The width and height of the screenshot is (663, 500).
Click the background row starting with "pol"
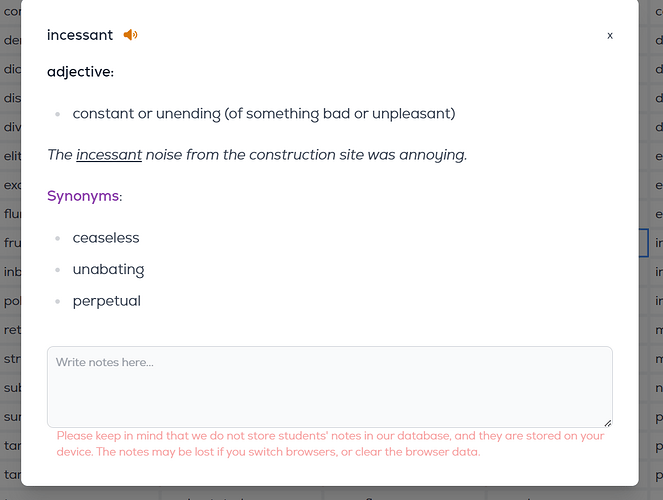point(11,301)
